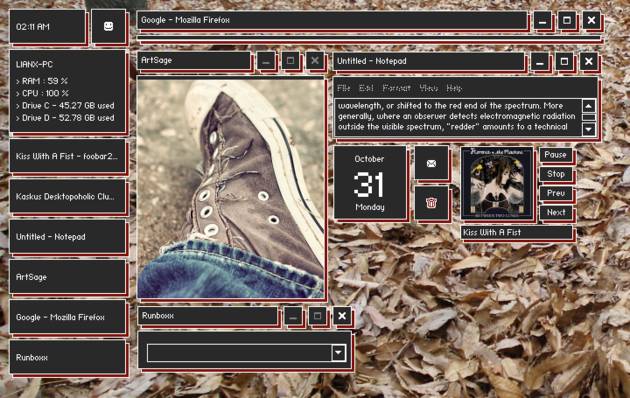Click inside the Notepad text area

pos(458,117)
